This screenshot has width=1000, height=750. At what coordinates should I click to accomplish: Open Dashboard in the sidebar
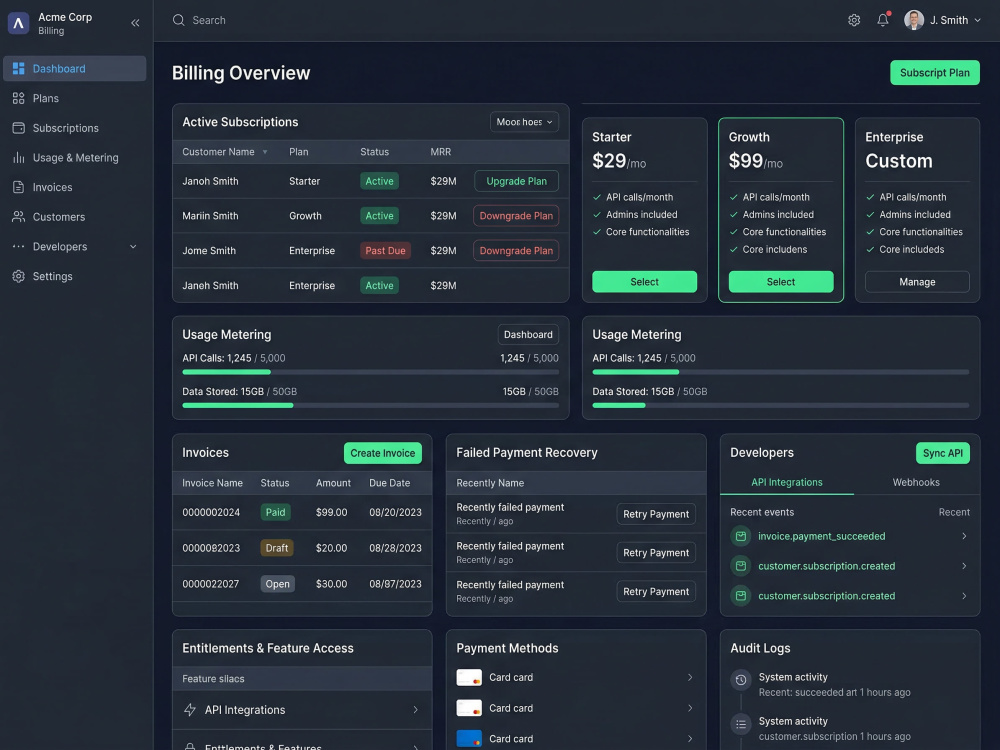tap(75, 68)
